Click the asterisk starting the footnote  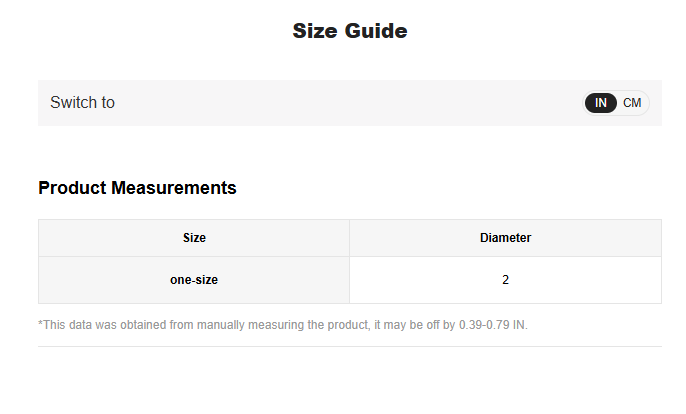[40, 324]
